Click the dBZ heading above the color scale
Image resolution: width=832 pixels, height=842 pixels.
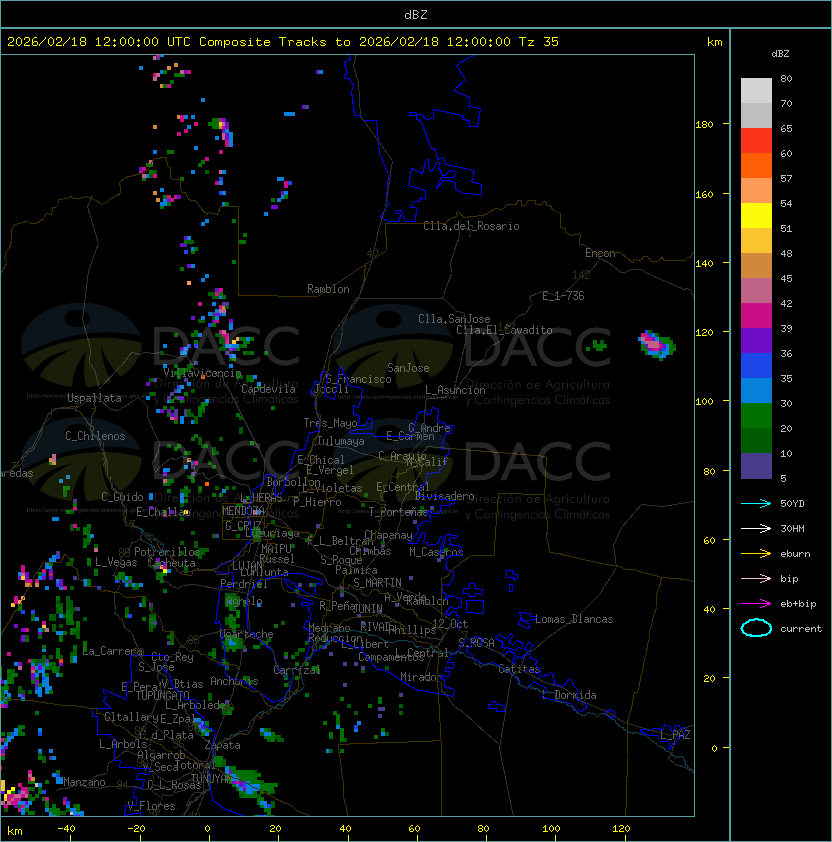[780, 54]
